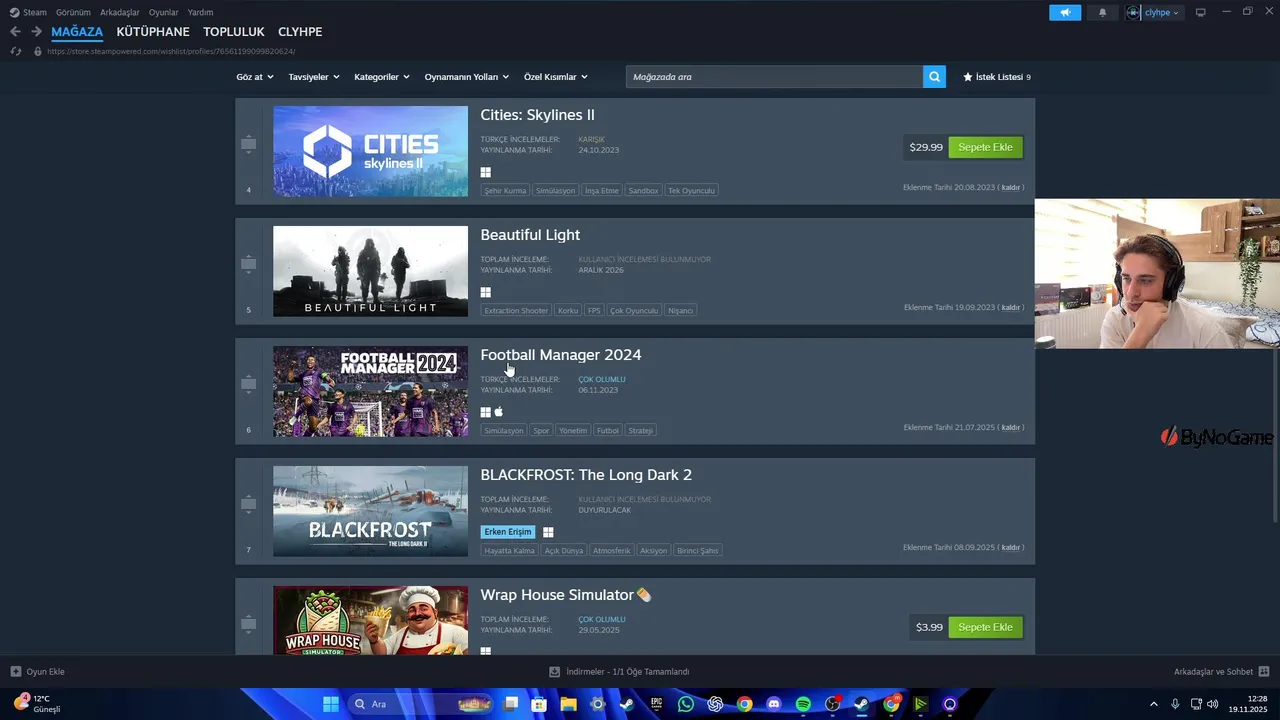This screenshot has width=1280, height=720.
Task: Open the announcements megaphone button
Action: click(x=1065, y=12)
